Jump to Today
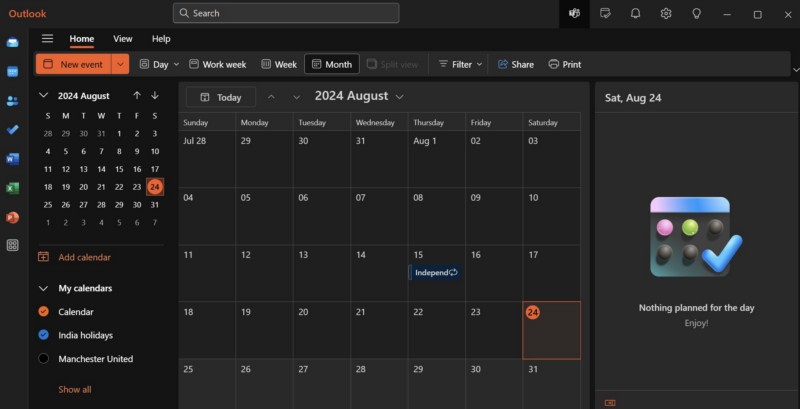 tap(221, 97)
